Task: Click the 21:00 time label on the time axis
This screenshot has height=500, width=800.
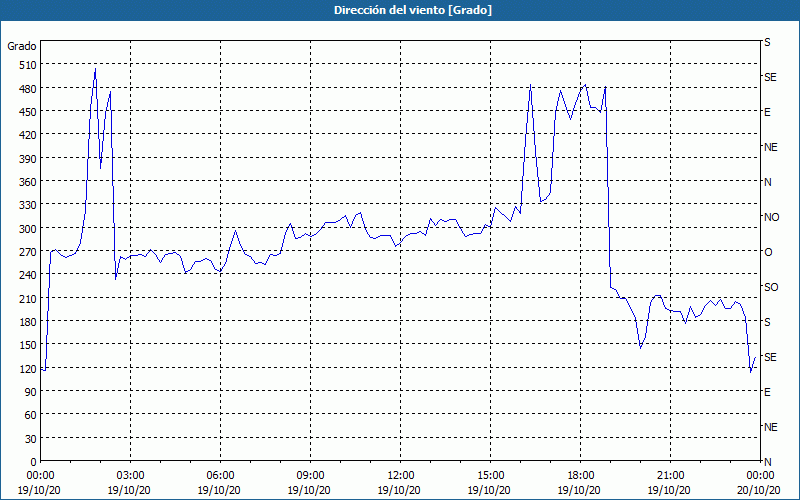Action: tap(670, 476)
